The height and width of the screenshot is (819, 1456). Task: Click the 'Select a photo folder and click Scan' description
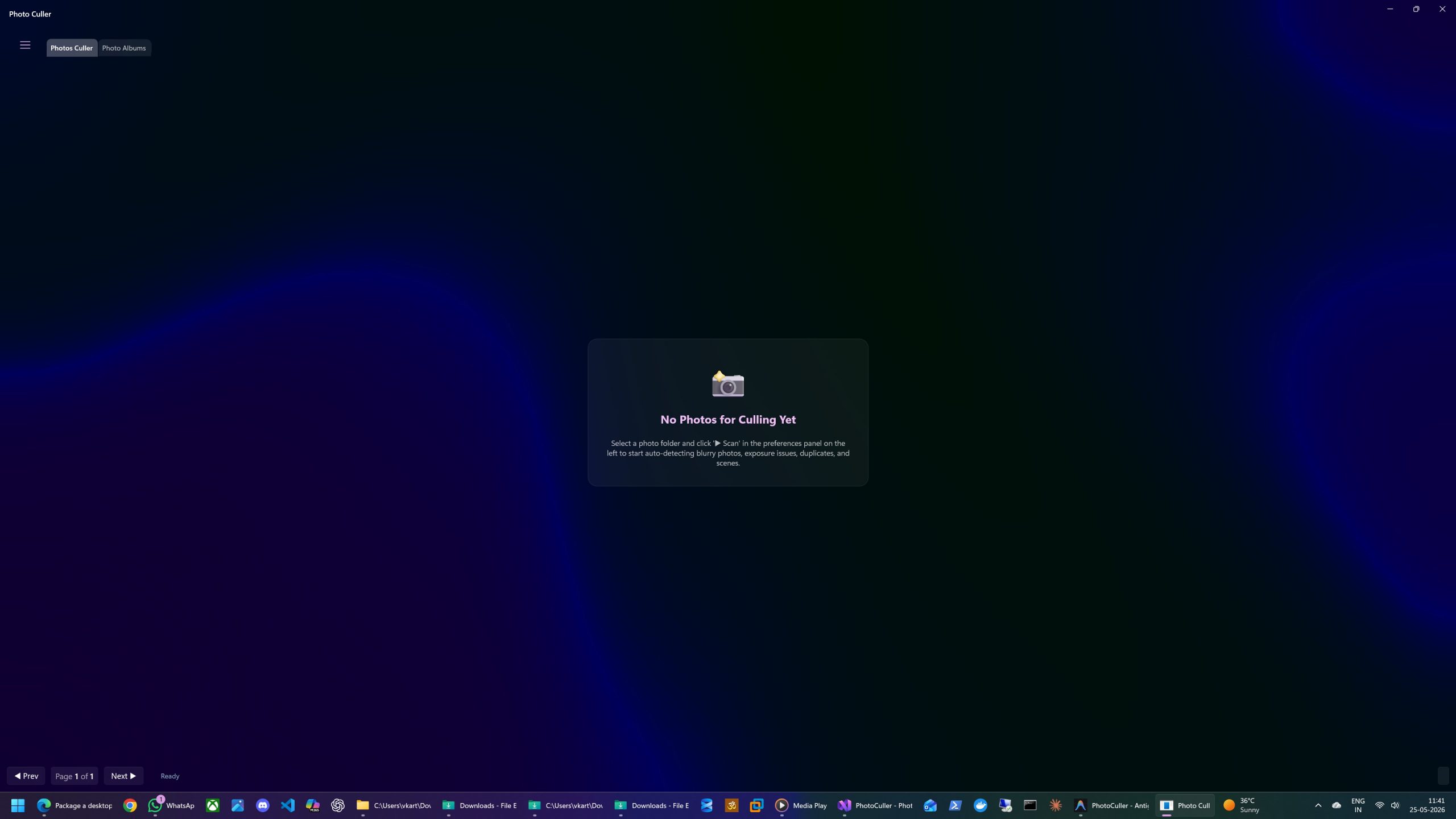pos(728,453)
